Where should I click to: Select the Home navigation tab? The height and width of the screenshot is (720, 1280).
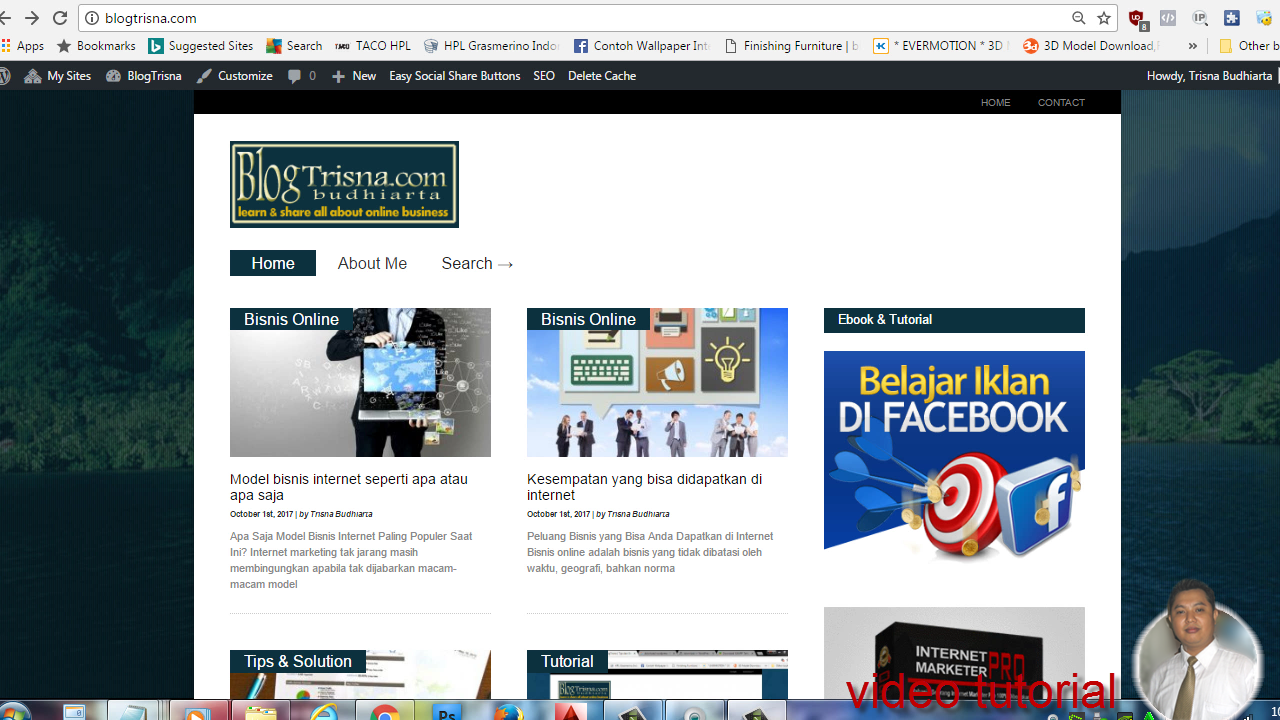[x=272, y=263]
